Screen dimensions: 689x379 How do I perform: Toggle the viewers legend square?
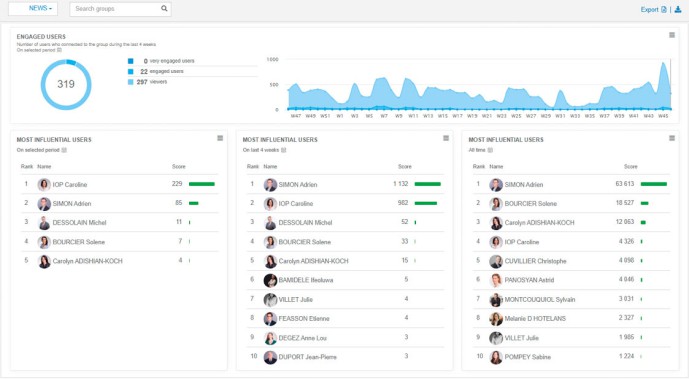point(131,82)
